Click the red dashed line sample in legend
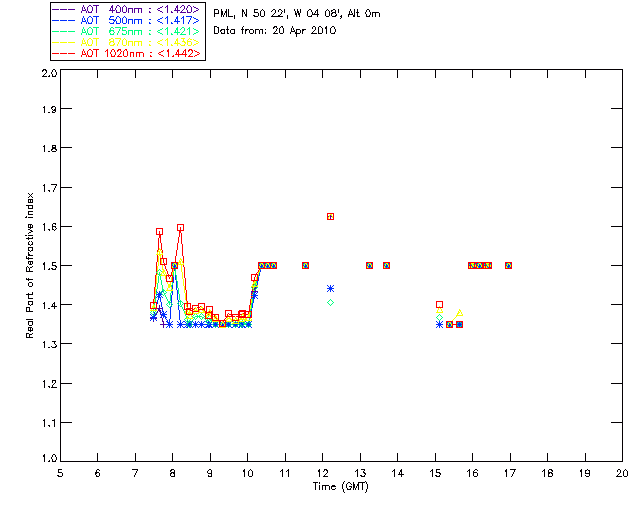 [64, 53]
